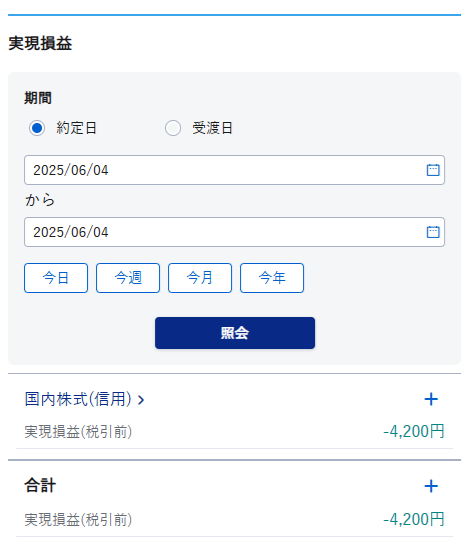The image size is (466, 545).
Task: Submit query with the 照会 button
Action: click(x=235, y=333)
